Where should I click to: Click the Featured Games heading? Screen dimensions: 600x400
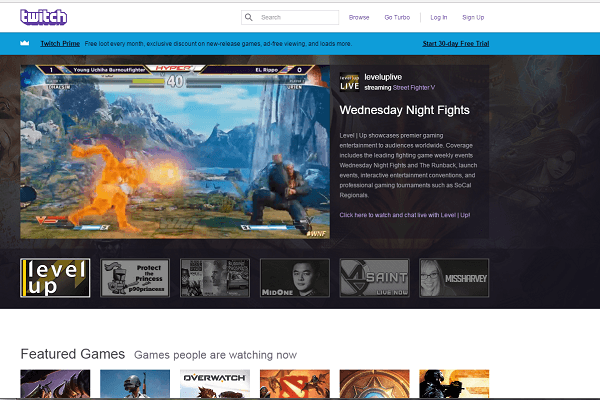click(73, 354)
